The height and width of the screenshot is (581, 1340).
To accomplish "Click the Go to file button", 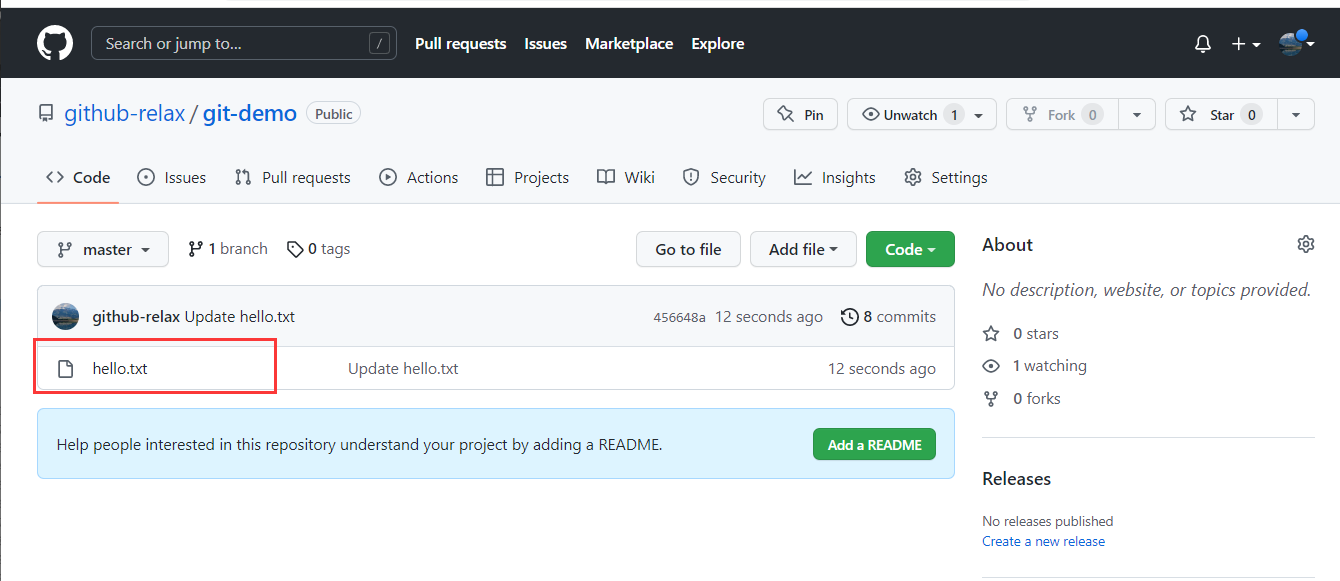I will [688, 249].
